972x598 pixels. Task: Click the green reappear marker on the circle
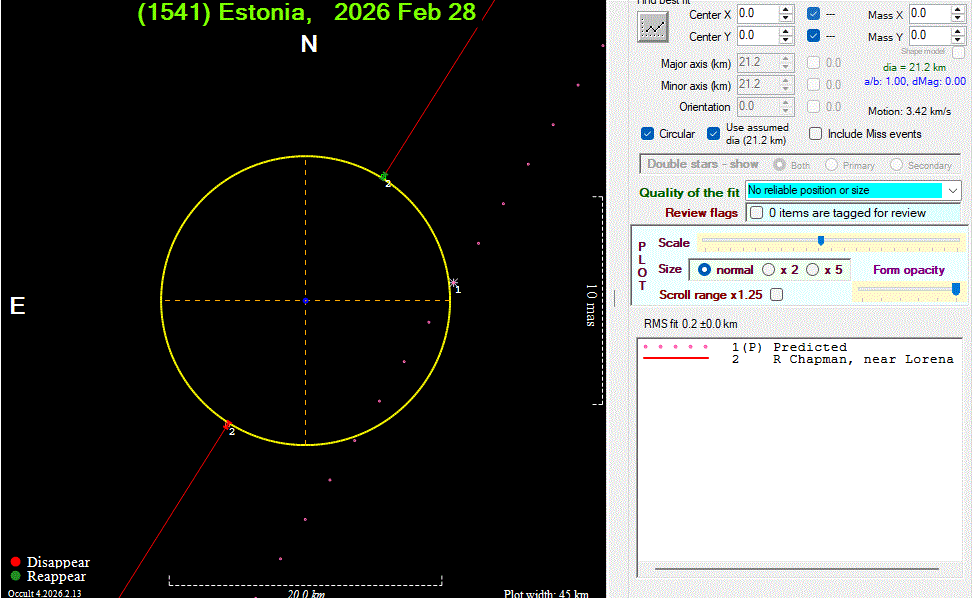point(384,177)
